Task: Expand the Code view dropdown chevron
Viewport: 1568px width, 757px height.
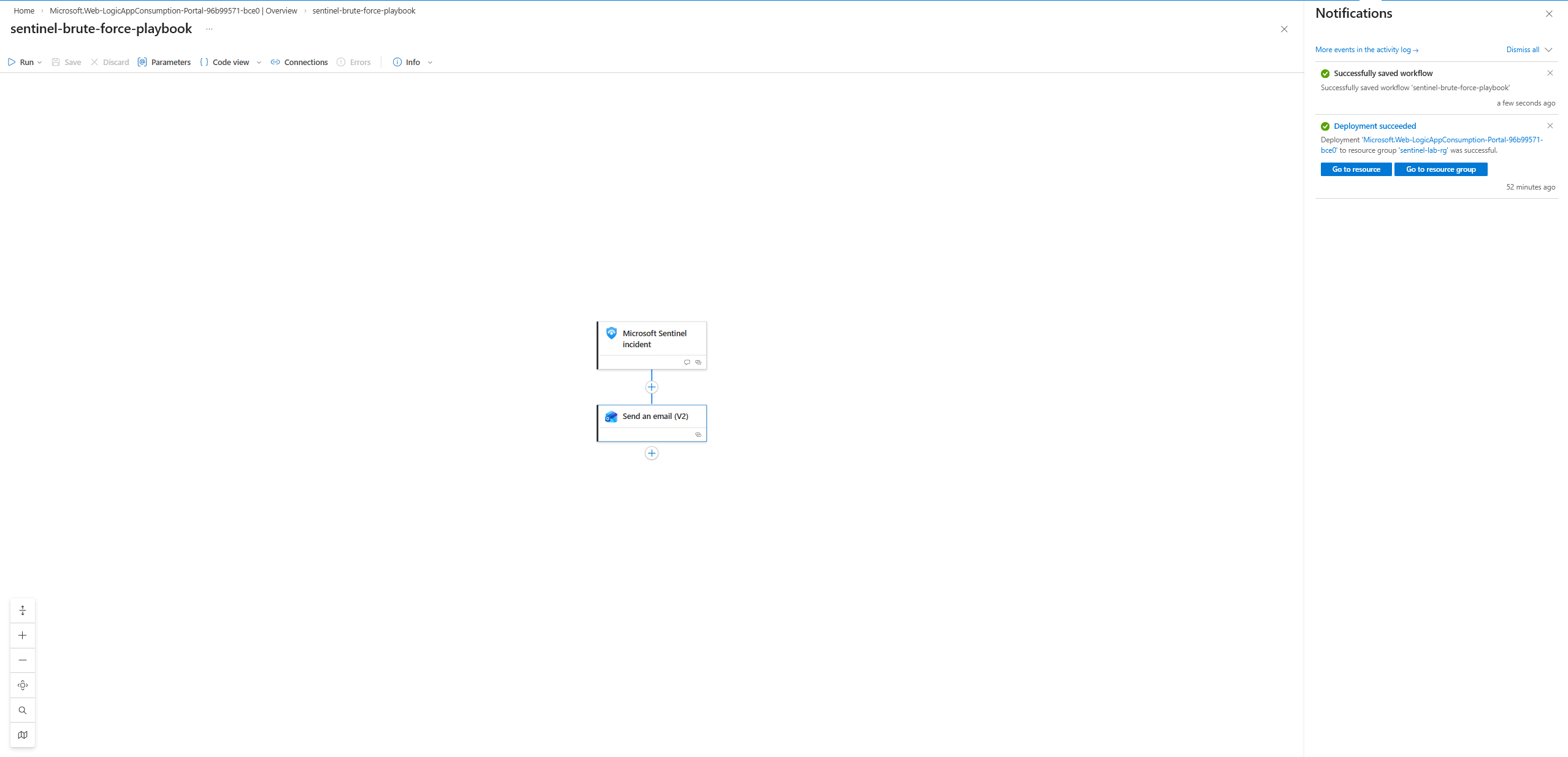Action: pyautogui.click(x=259, y=63)
